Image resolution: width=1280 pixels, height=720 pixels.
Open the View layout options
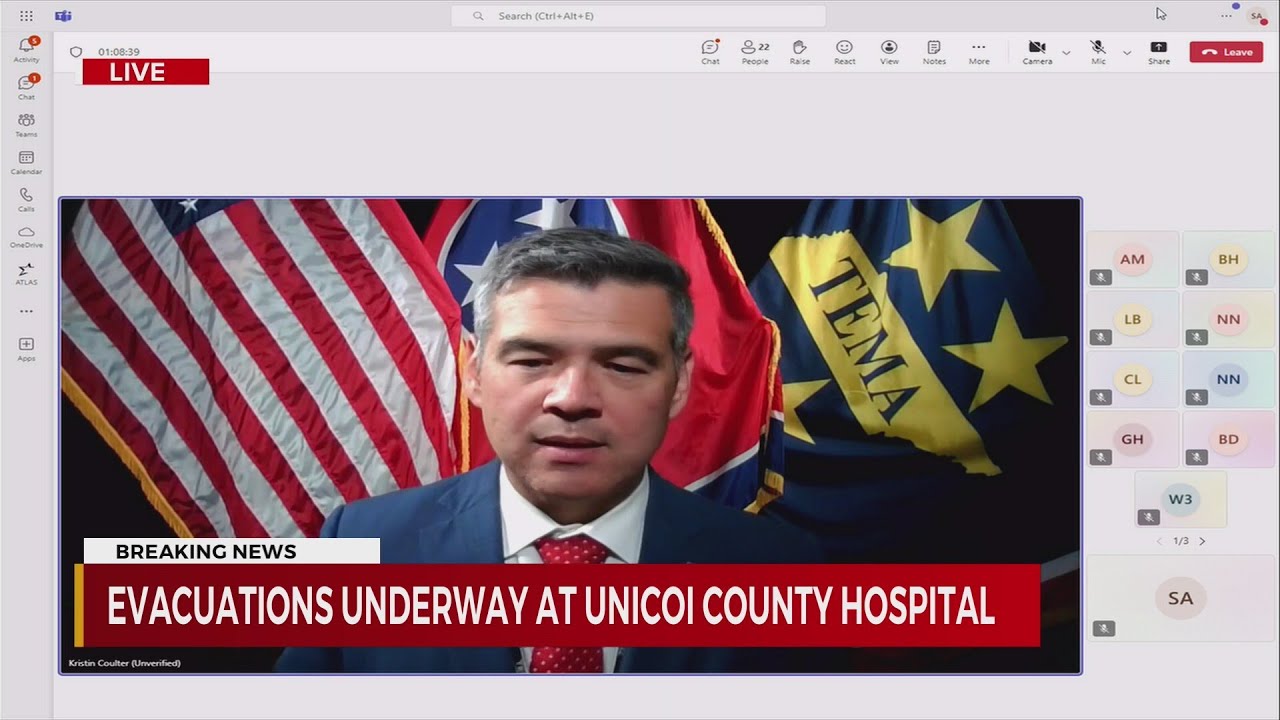(x=889, y=52)
